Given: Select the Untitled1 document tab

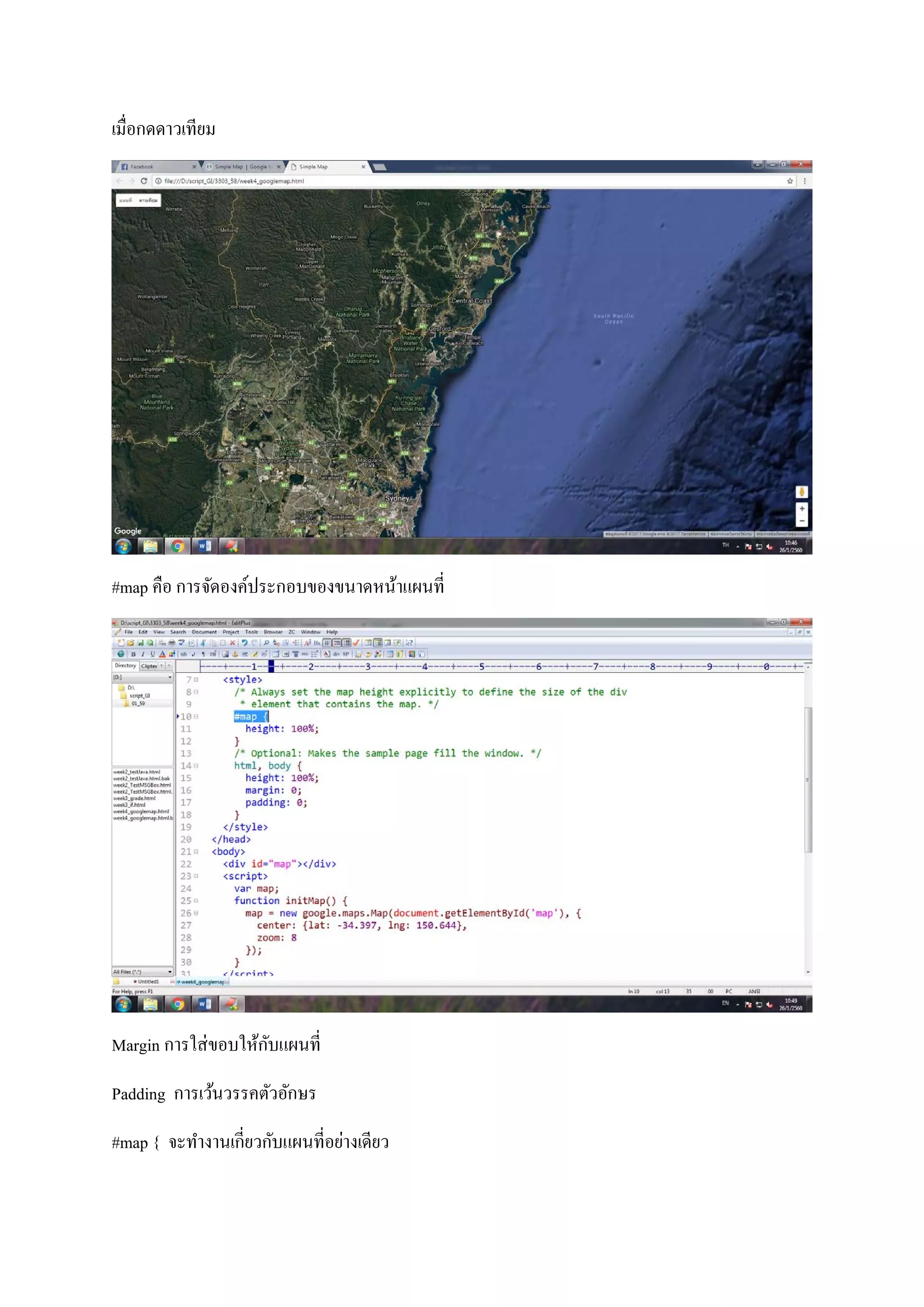Looking at the screenshot, I should click(x=147, y=982).
